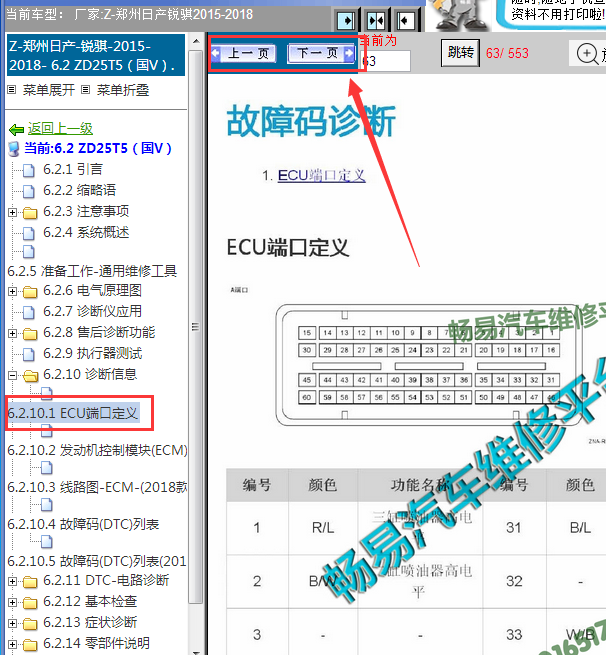
Task: Click open folder icon of 6.2.10 诊断信息
Action: coord(30,376)
